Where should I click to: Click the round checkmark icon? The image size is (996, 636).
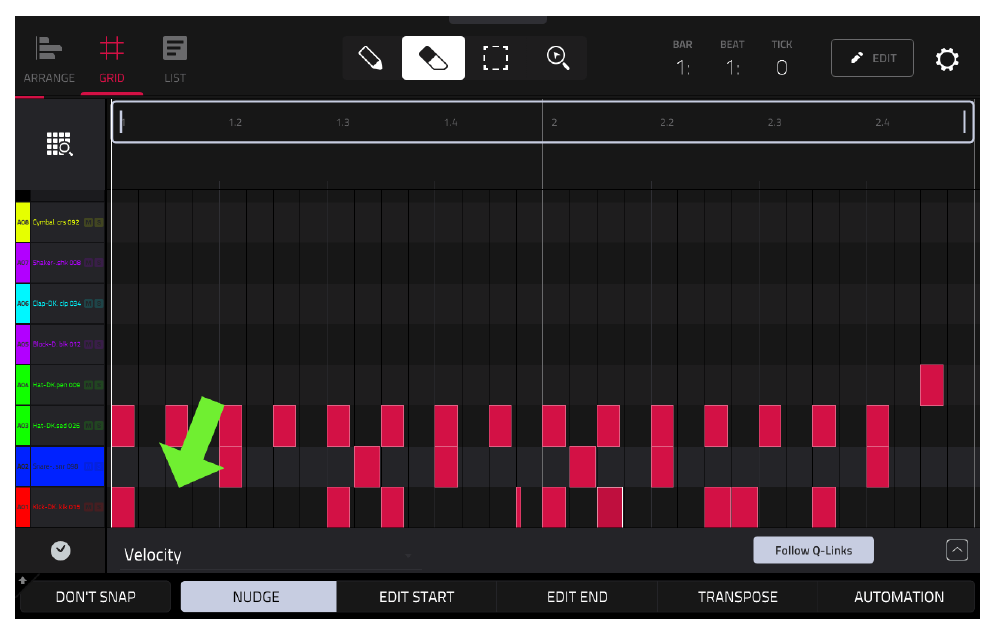[60, 550]
